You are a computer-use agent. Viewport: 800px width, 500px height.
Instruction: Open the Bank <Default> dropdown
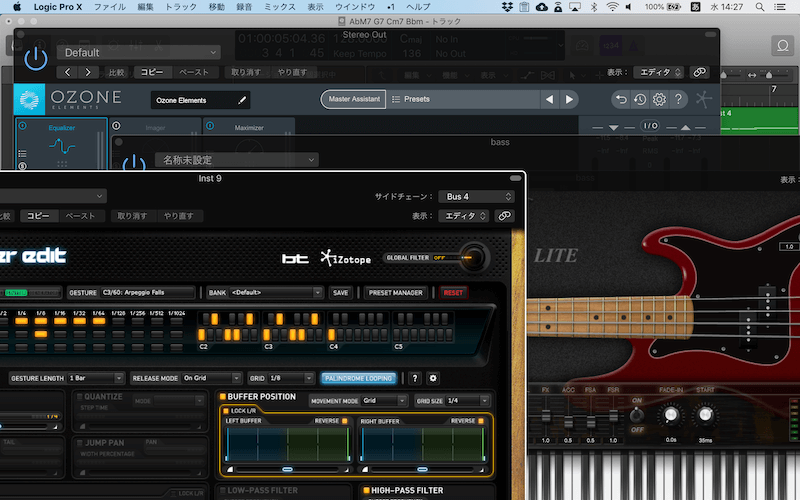[276, 292]
